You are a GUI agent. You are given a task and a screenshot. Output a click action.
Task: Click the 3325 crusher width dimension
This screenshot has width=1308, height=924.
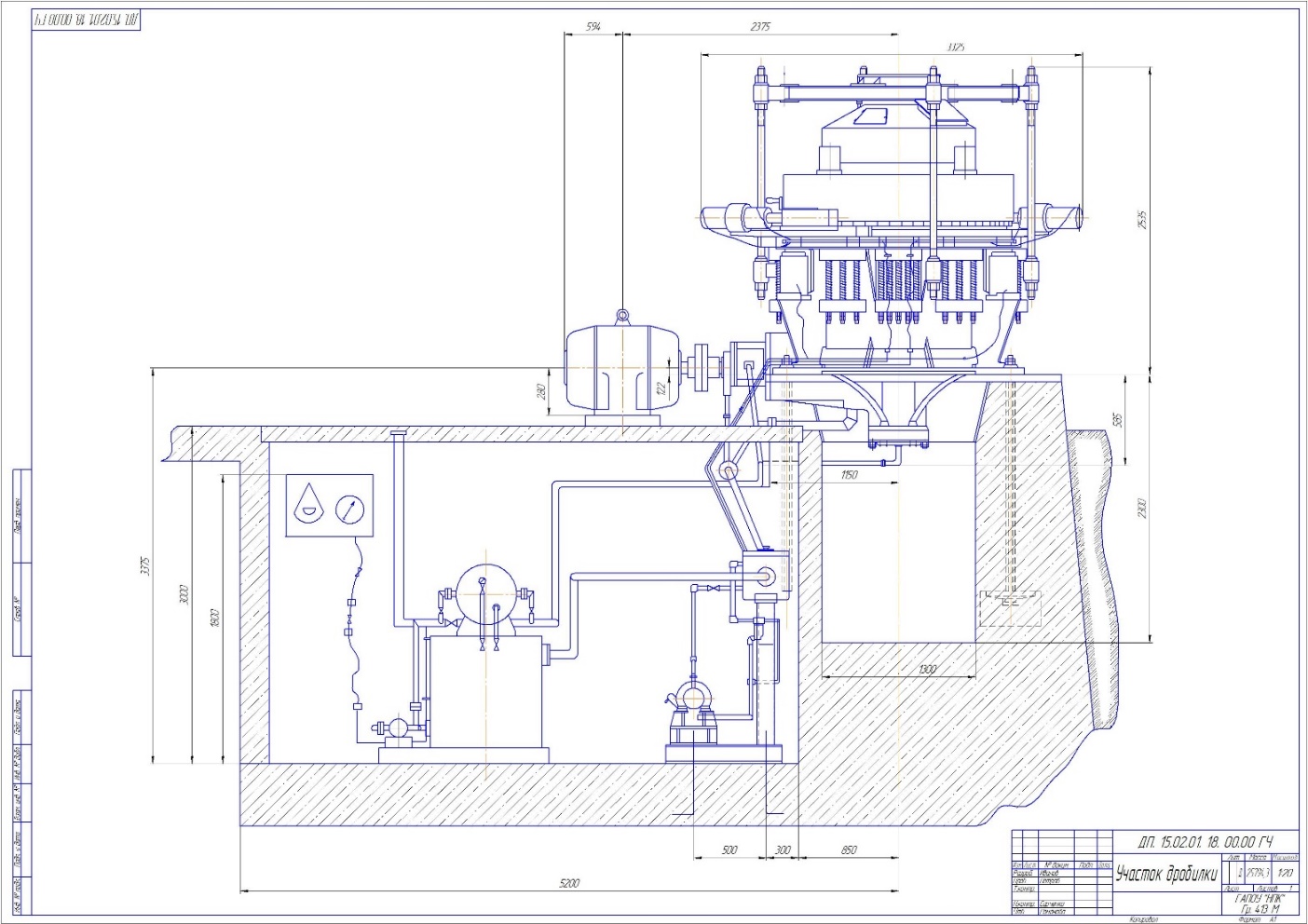tap(955, 48)
